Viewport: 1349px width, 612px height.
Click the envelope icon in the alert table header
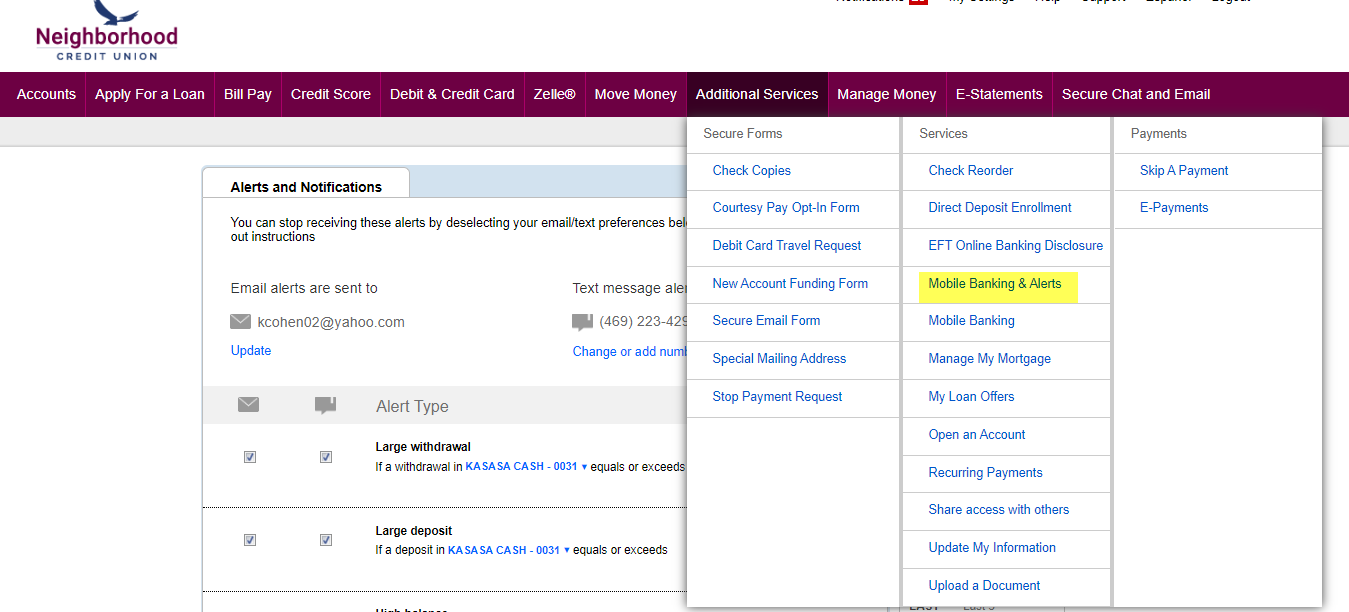[x=249, y=405]
